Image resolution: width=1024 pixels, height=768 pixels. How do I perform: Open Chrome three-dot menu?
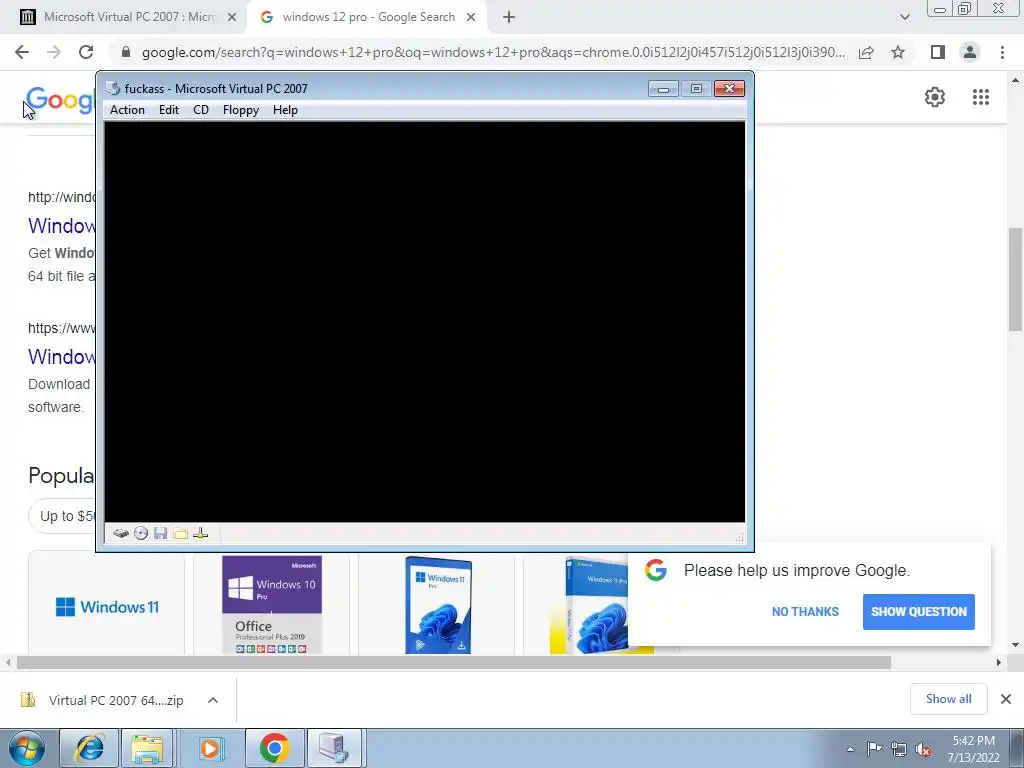click(1002, 52)
